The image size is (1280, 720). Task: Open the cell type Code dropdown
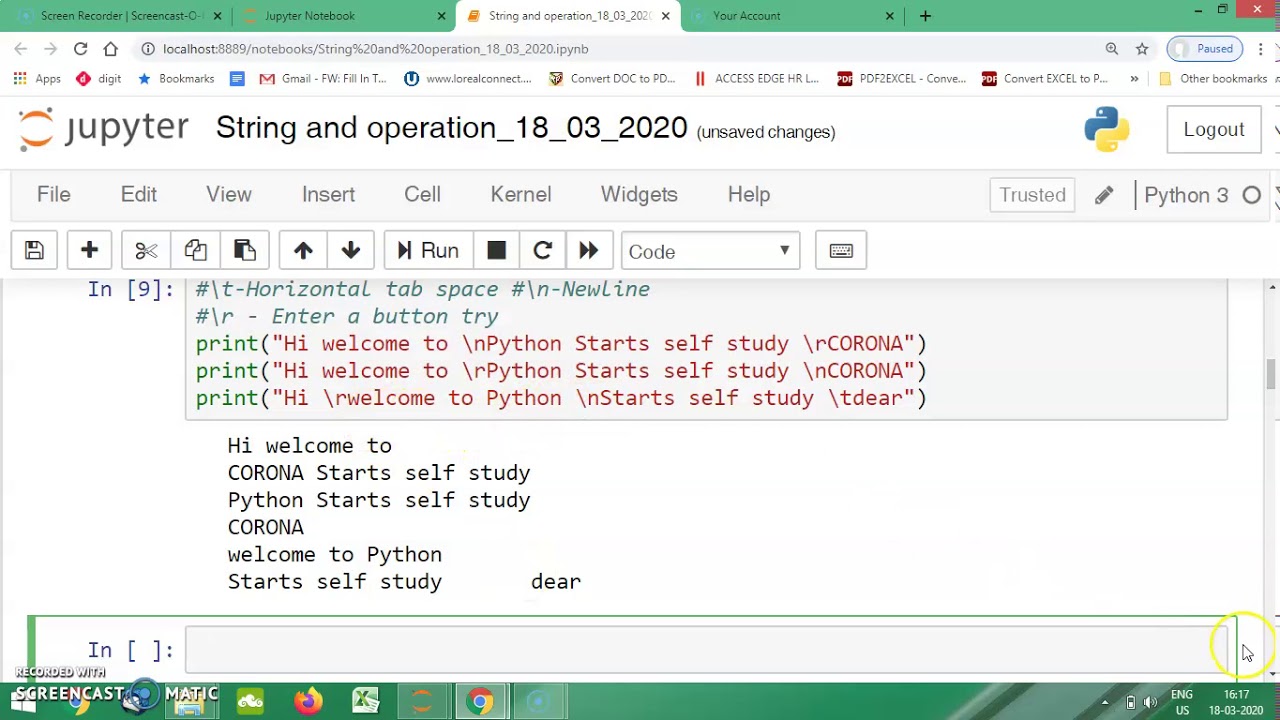coord(709,251)
